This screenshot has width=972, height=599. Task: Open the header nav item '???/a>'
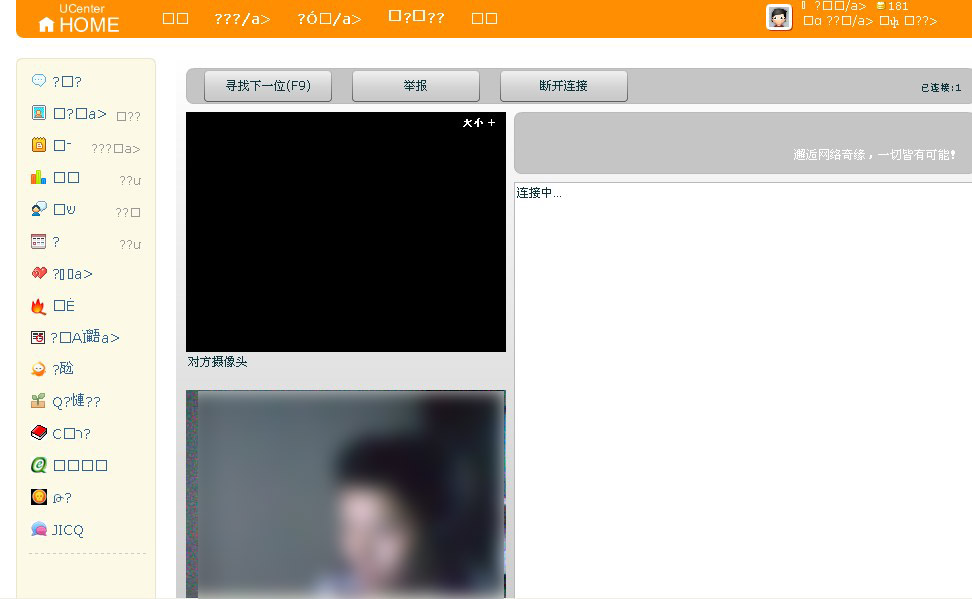coord(242,19)
